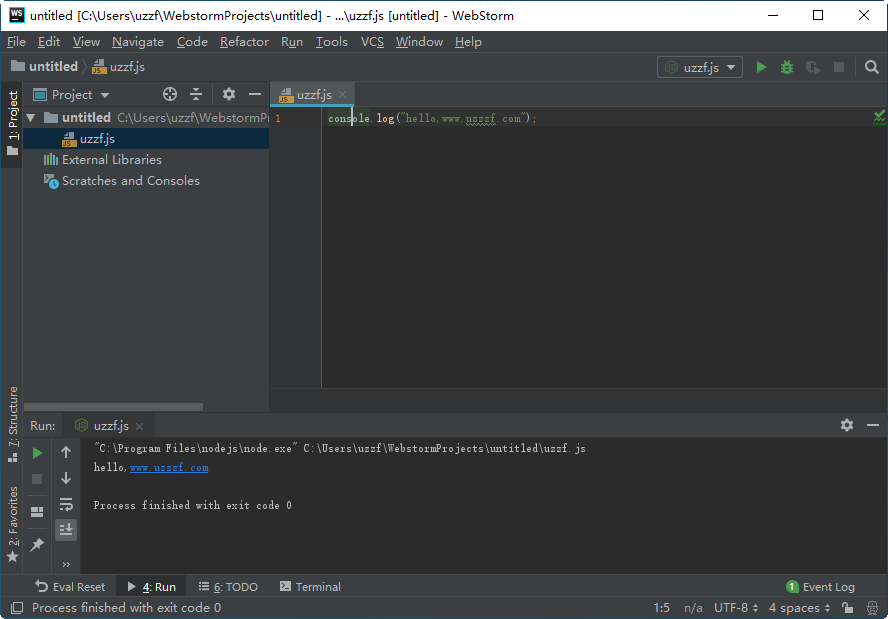Hide the Project panel with minus icon
The height and width of the screenshot is (619, 888).
click(x=255, y=94)
